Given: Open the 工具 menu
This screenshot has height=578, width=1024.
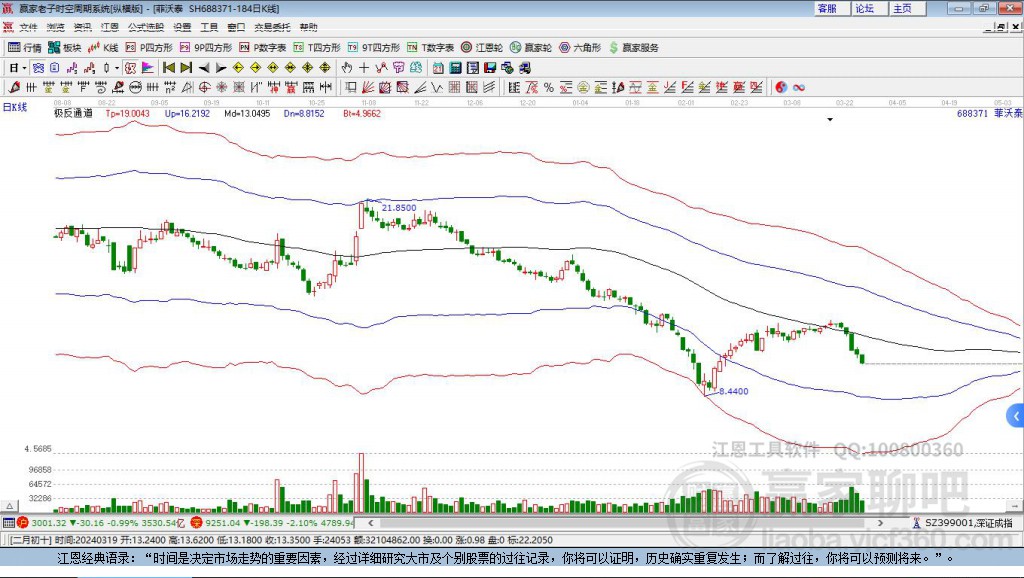Looking at the screenshot, I should click(209, 27).
